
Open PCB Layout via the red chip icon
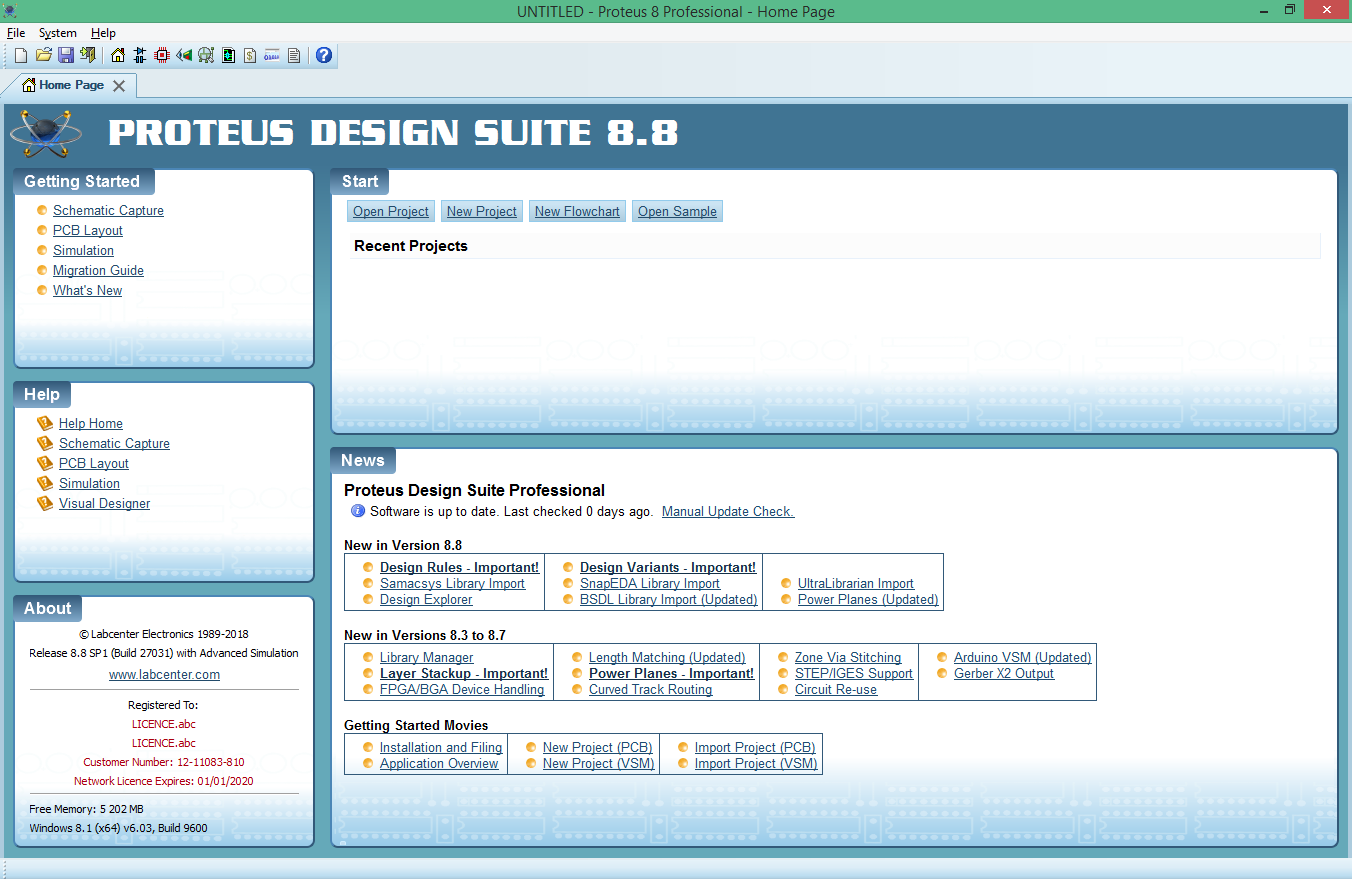tap(162, 55)
